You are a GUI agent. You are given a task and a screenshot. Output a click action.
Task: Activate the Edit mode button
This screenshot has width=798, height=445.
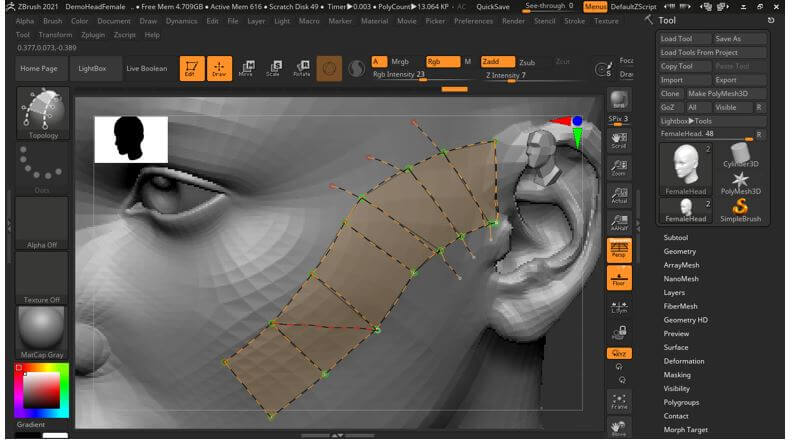click(x=191, y=68)
